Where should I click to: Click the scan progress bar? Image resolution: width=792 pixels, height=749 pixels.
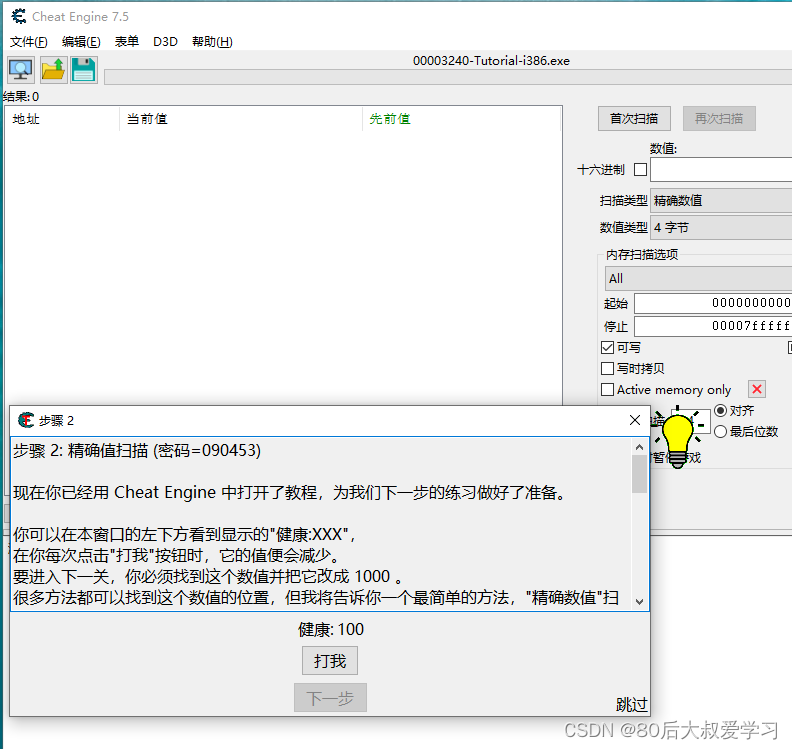(448, 77)
